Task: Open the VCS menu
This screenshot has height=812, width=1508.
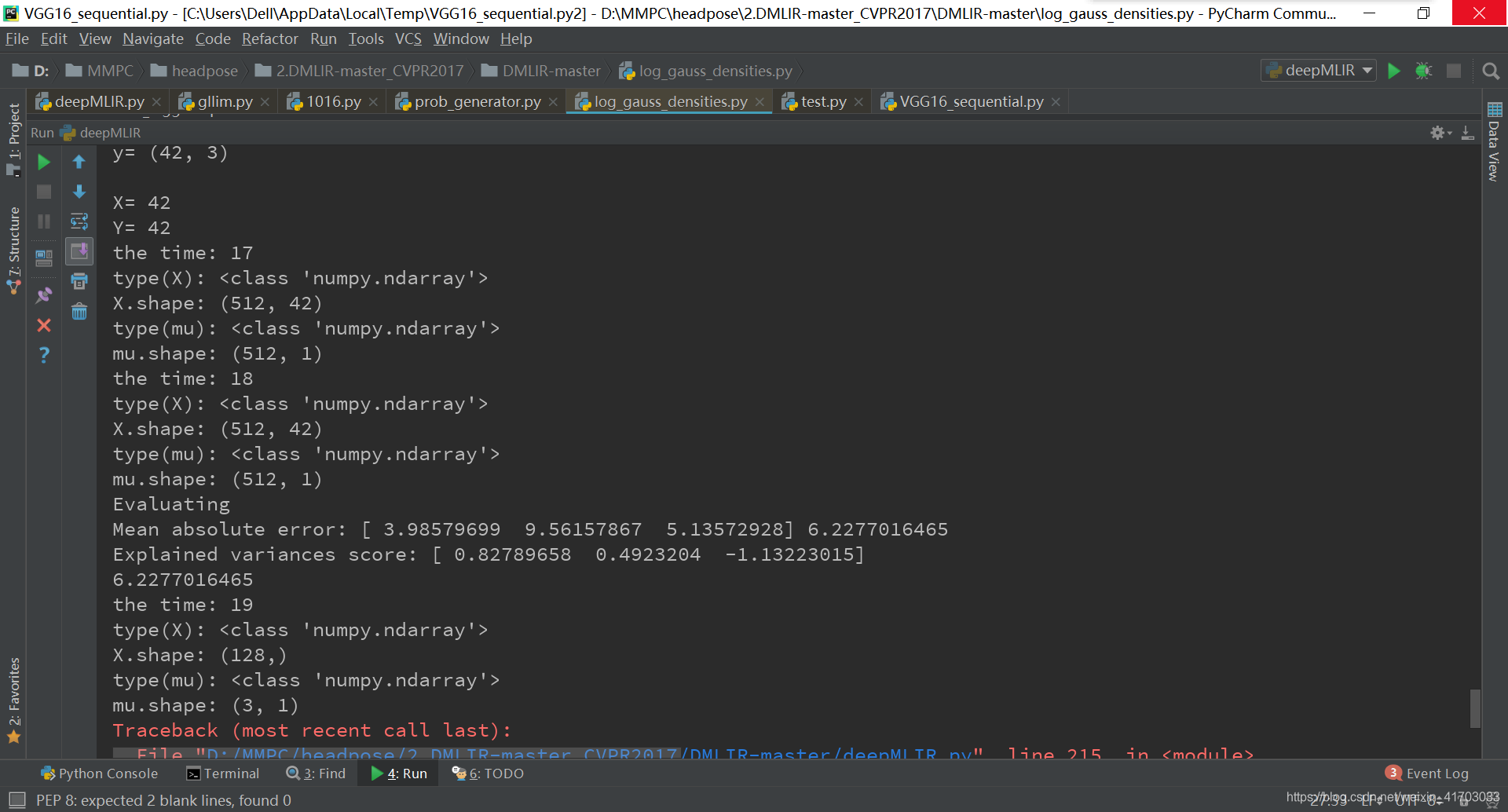Action: pos(408,38)
